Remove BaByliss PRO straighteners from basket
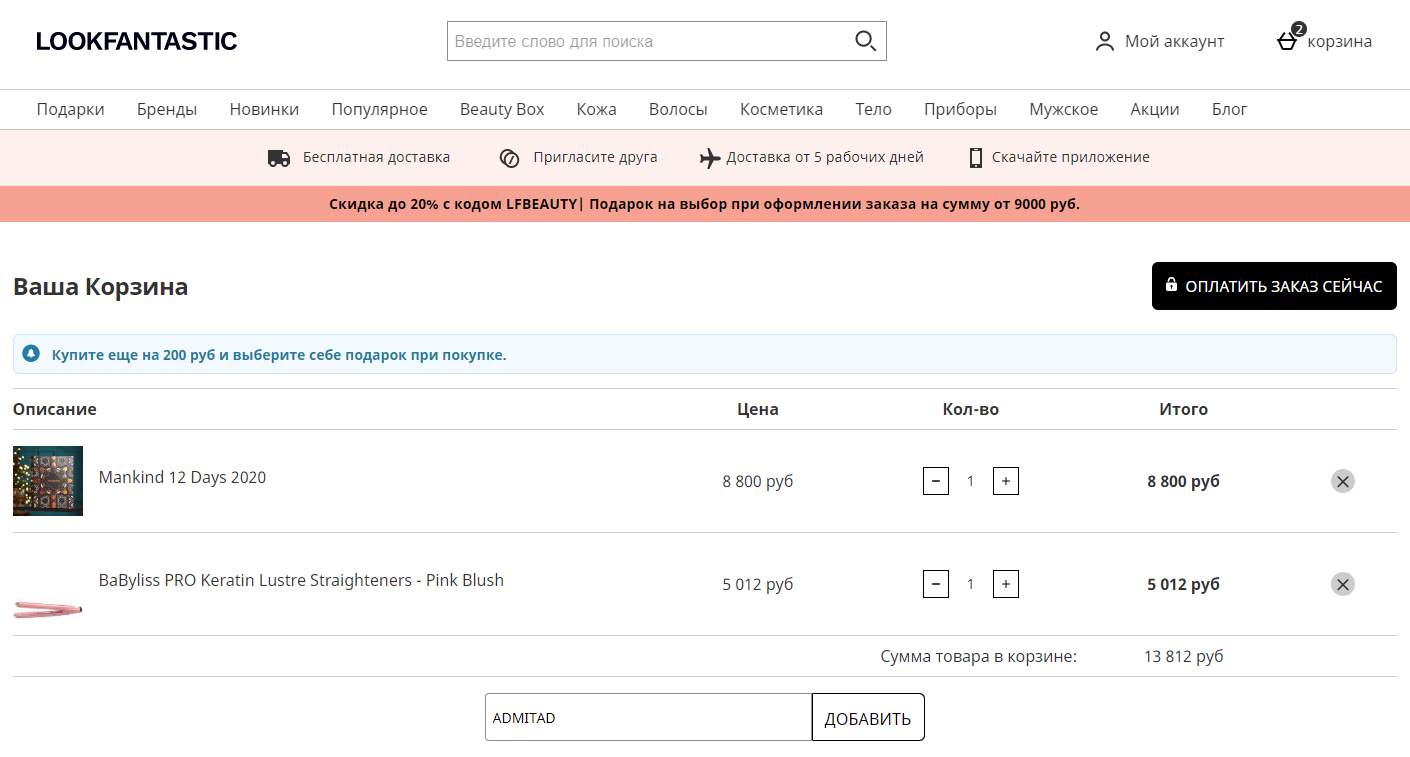Screen dimensions: 1410x757 tap(1343, 584)
